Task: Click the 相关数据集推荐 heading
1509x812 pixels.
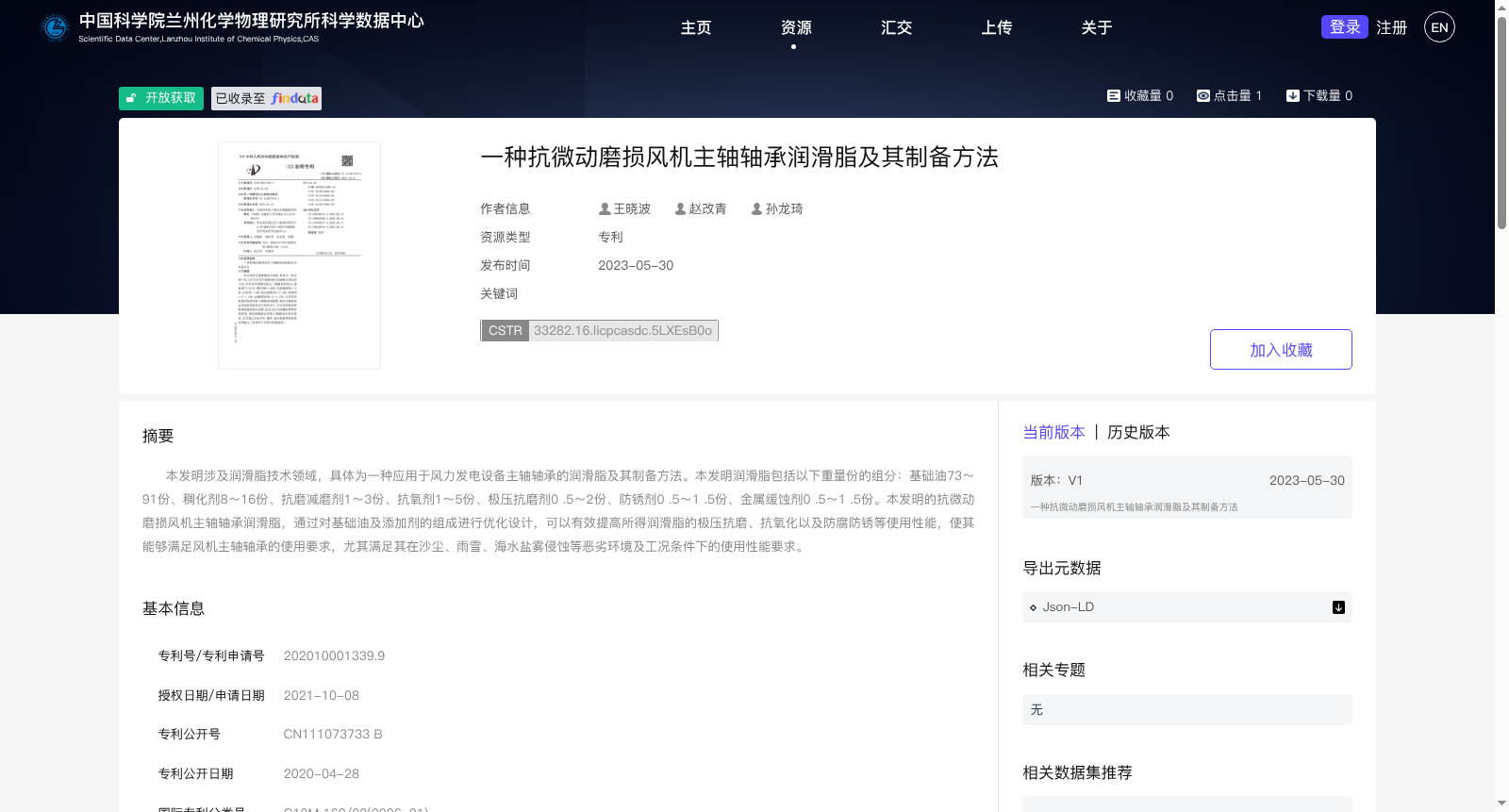Action: (1077, 772)
